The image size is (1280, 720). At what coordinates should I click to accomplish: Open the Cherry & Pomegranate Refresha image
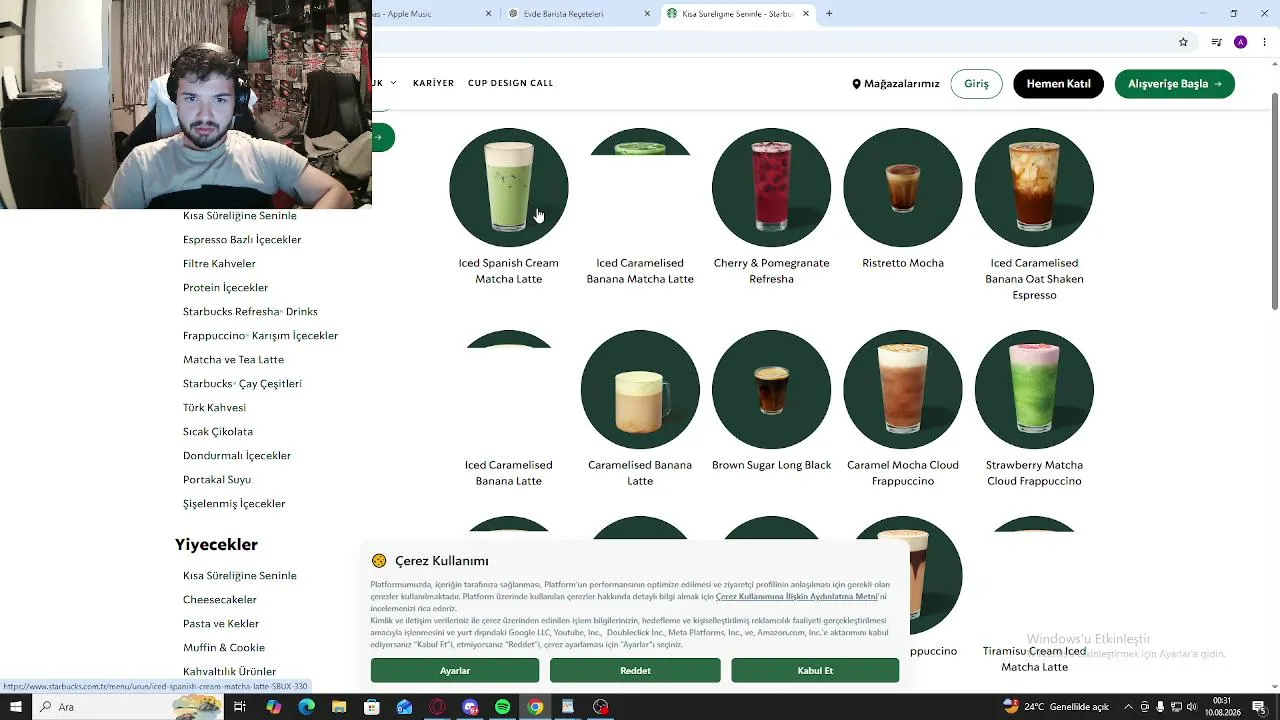pos(771,187)
